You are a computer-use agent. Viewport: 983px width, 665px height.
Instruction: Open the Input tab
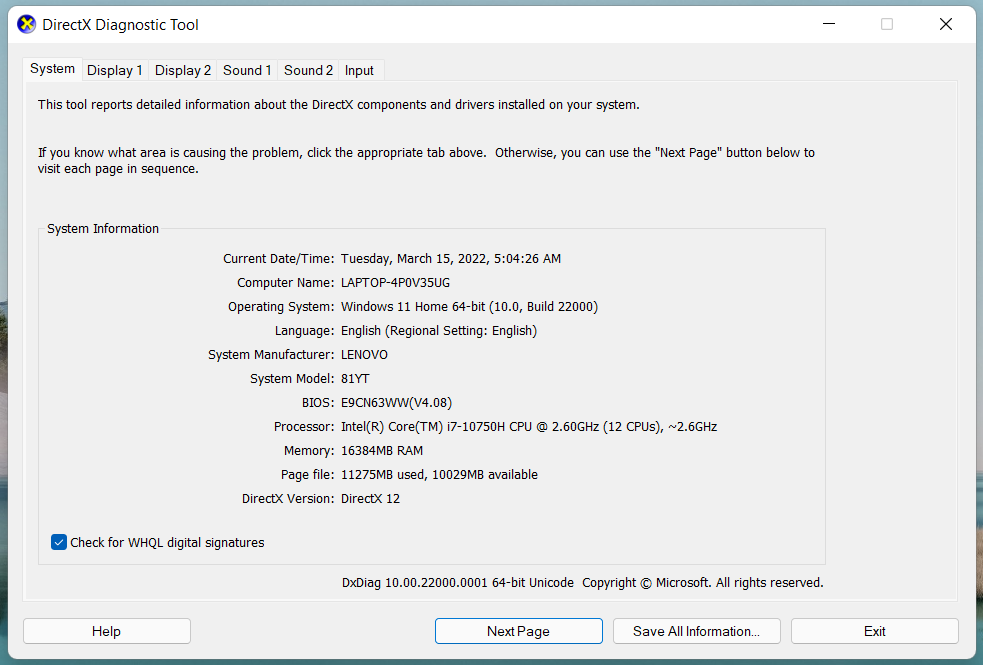pyautogui.click(x=359, y=70)
